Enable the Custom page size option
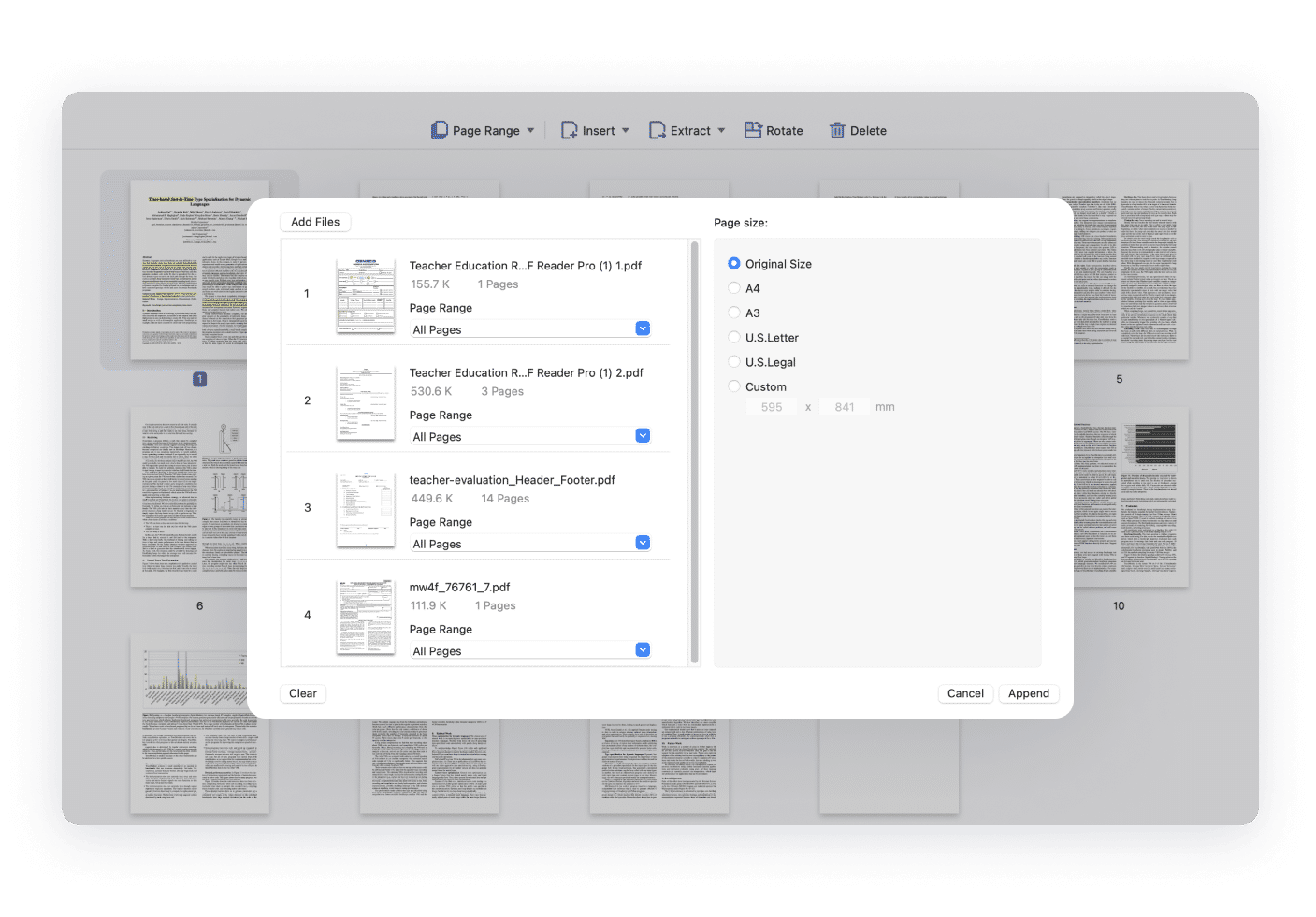1316x917 pixels. coord(734,386)
